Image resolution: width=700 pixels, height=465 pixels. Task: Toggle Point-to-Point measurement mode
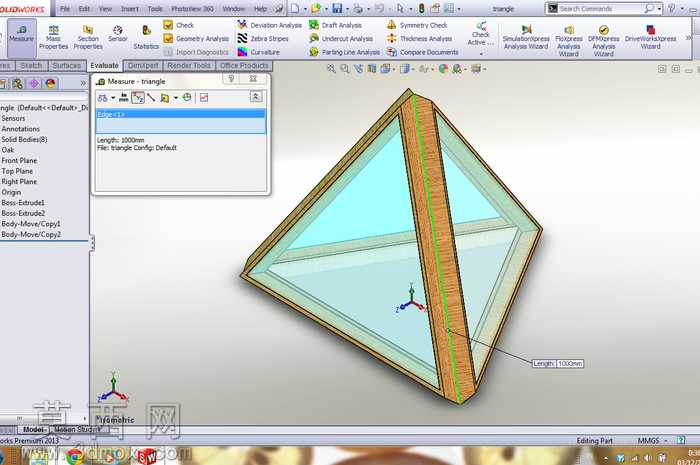pos(151,98)
